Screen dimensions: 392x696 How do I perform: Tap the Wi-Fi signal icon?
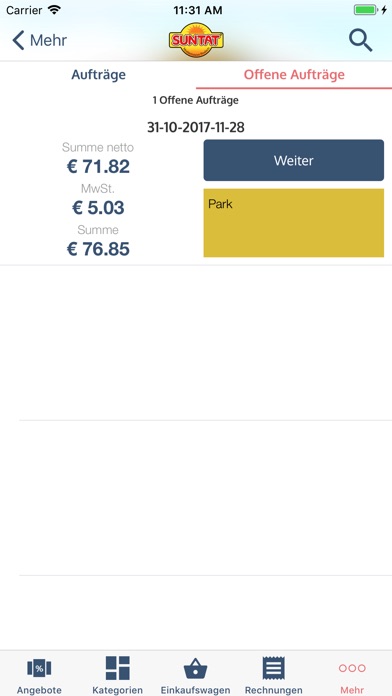click(x=54, y=10)
